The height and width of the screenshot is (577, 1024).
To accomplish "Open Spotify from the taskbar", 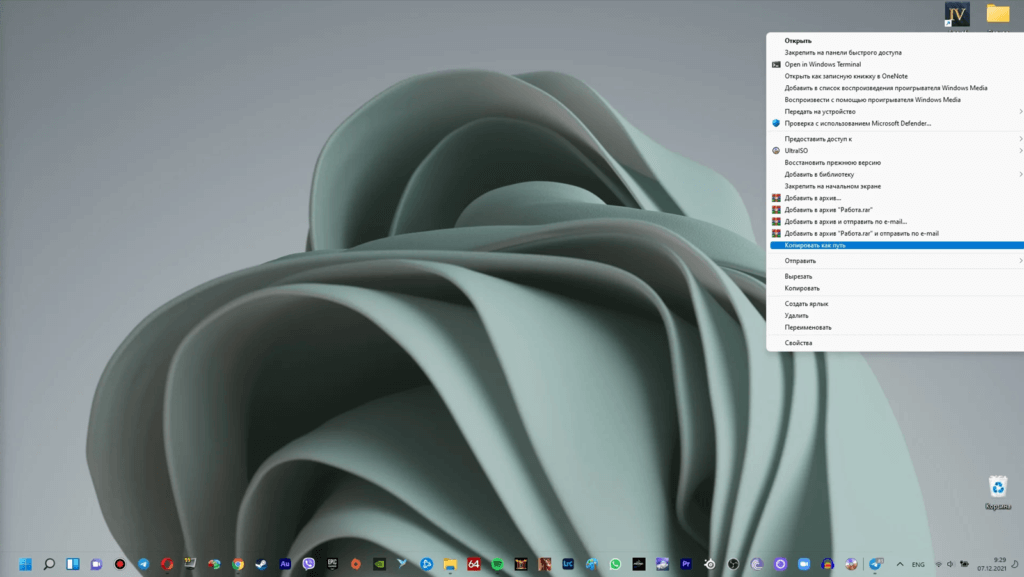I will click(x=497, y=564).
